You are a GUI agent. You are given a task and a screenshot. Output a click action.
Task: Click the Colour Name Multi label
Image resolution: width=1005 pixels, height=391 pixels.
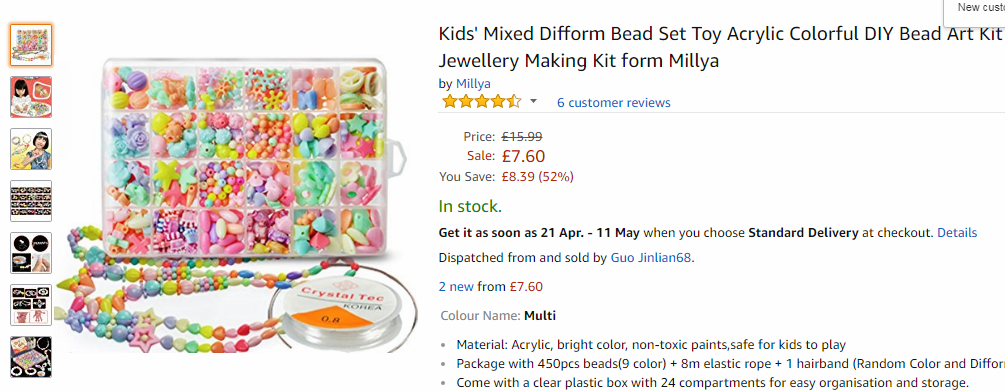[x=498, y=316]
